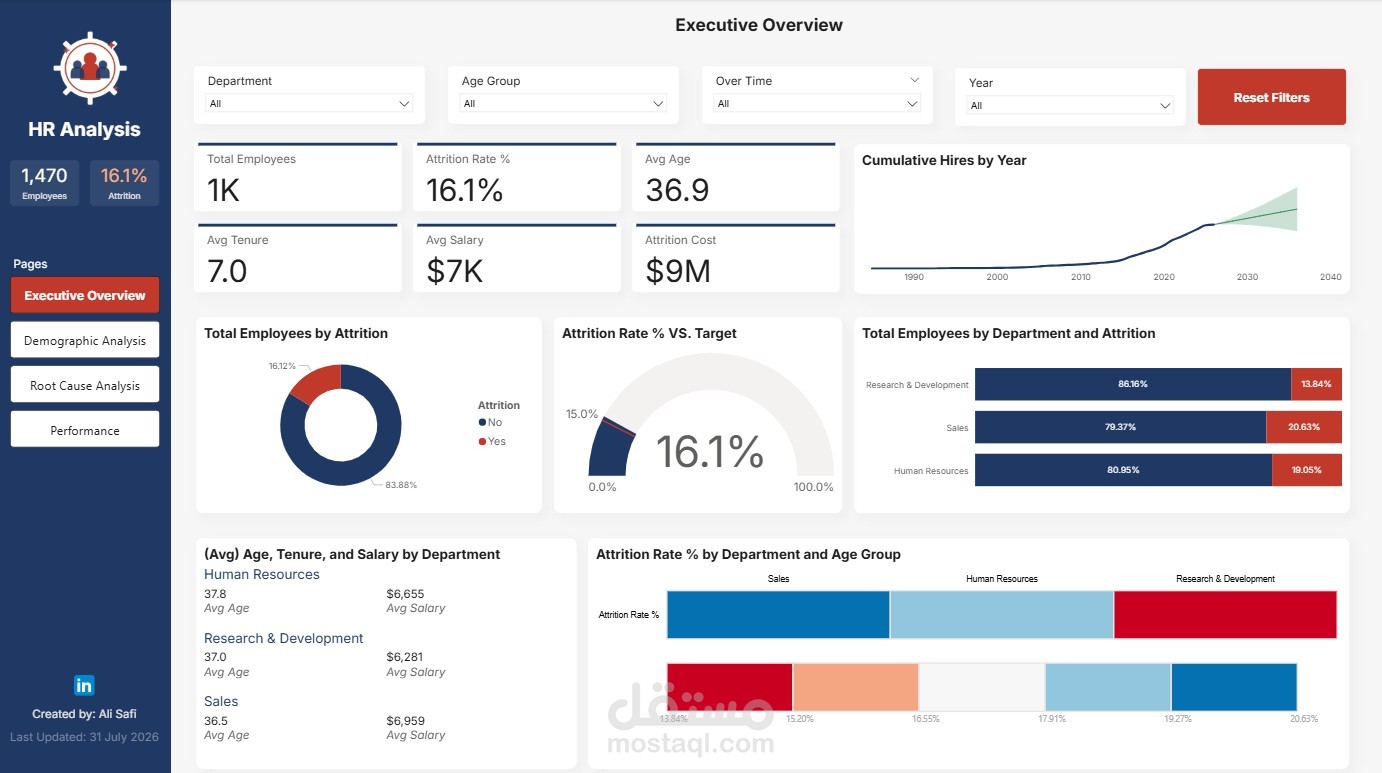Open the Over Time filter's All dropdown
The height and width of the screenshot is (773, 1382).
tap(817, 104)
